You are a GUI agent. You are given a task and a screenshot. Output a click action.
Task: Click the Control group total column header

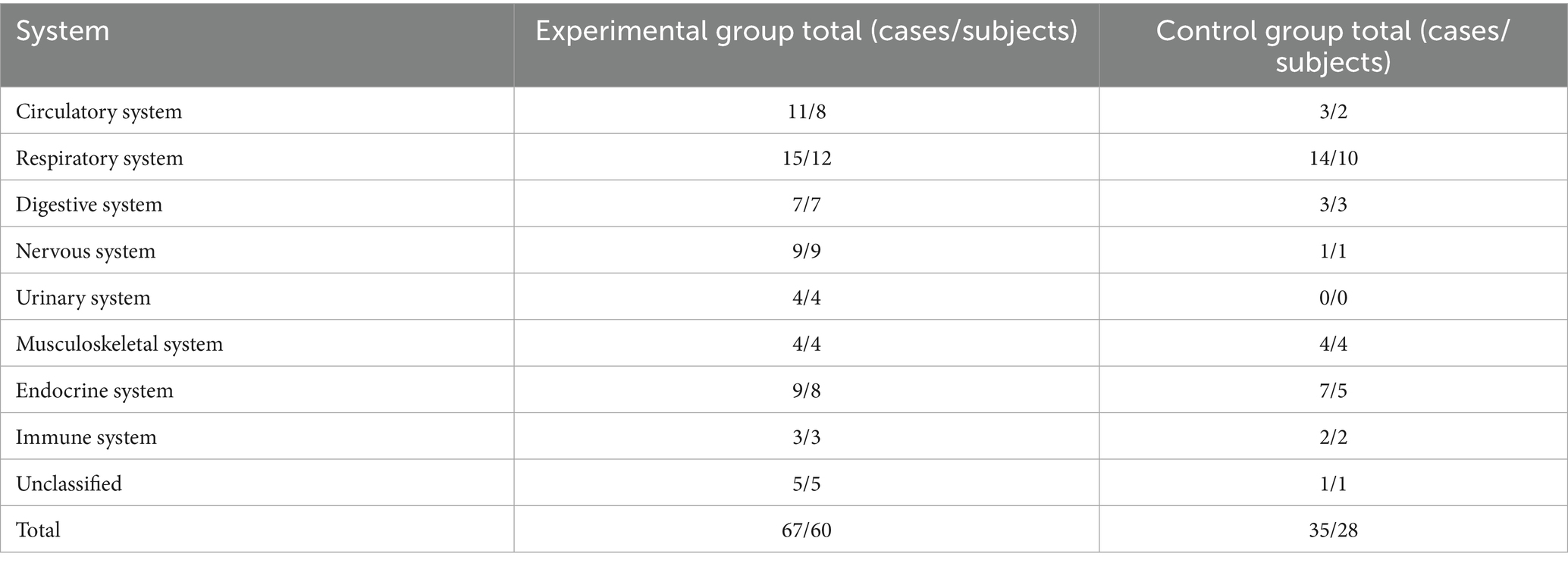[x=1332, y=45]
